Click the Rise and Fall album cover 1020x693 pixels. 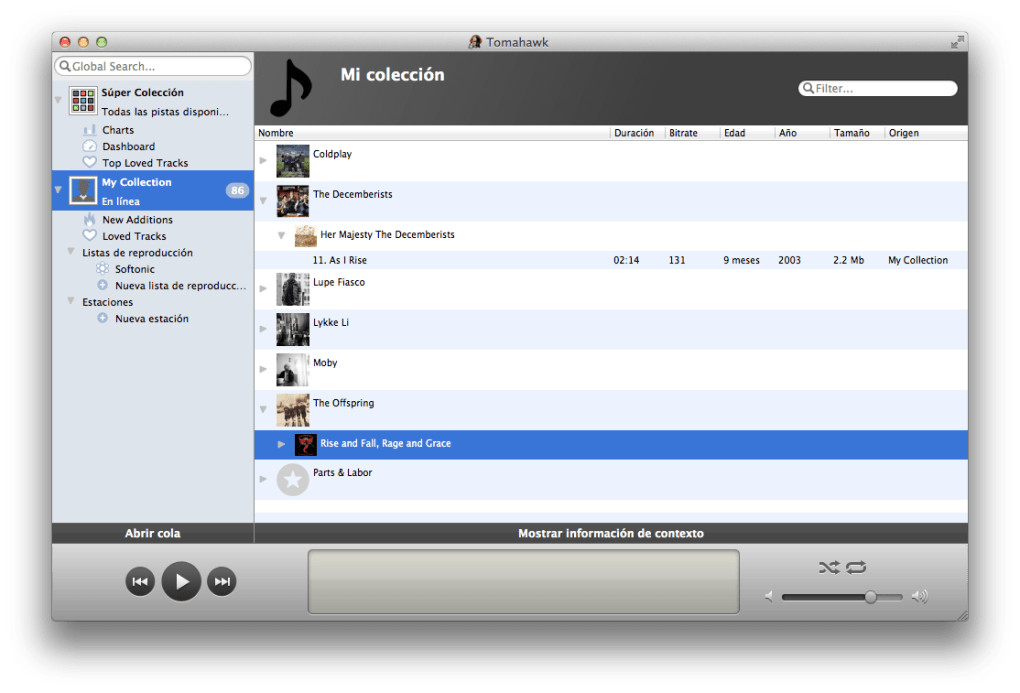(306, 444)
